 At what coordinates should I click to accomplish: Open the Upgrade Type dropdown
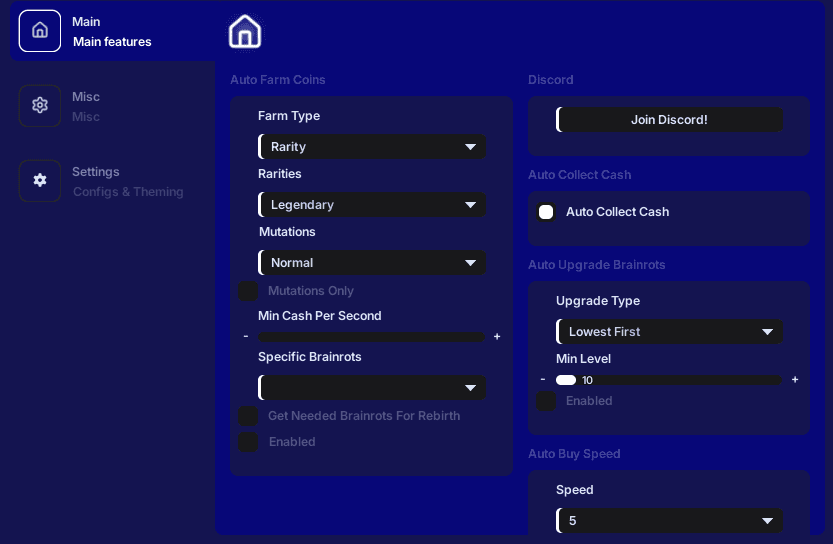(x=670, y=332)
